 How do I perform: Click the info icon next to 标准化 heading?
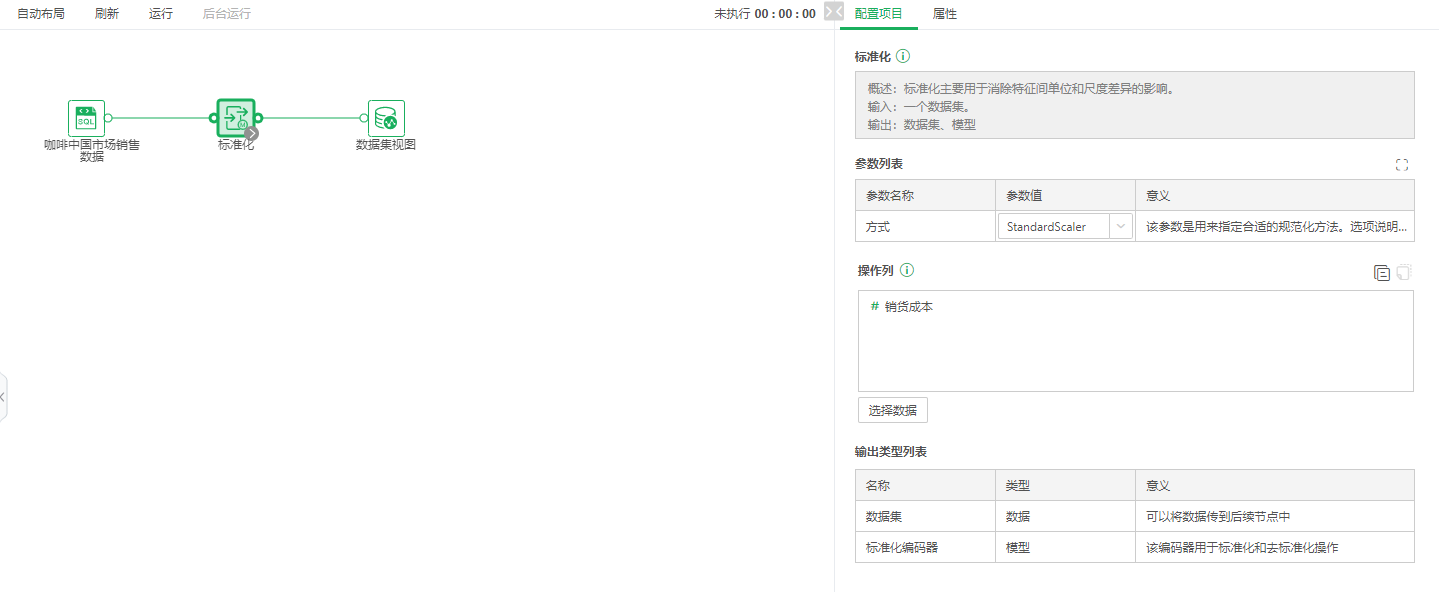tap(901, 56)
